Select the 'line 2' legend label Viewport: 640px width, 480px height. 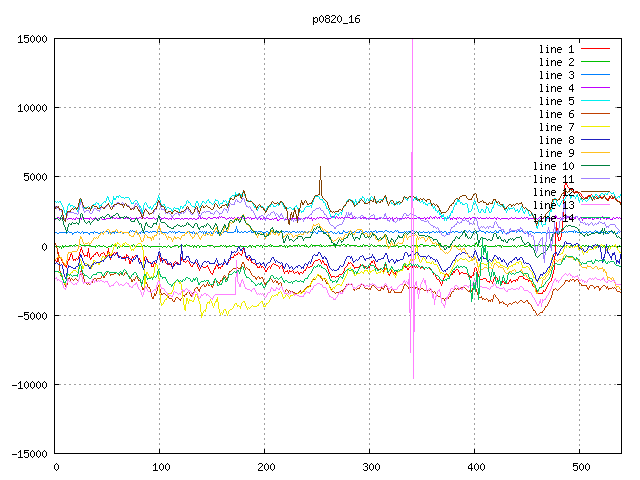pyautogui.click(x=557, y=62)
